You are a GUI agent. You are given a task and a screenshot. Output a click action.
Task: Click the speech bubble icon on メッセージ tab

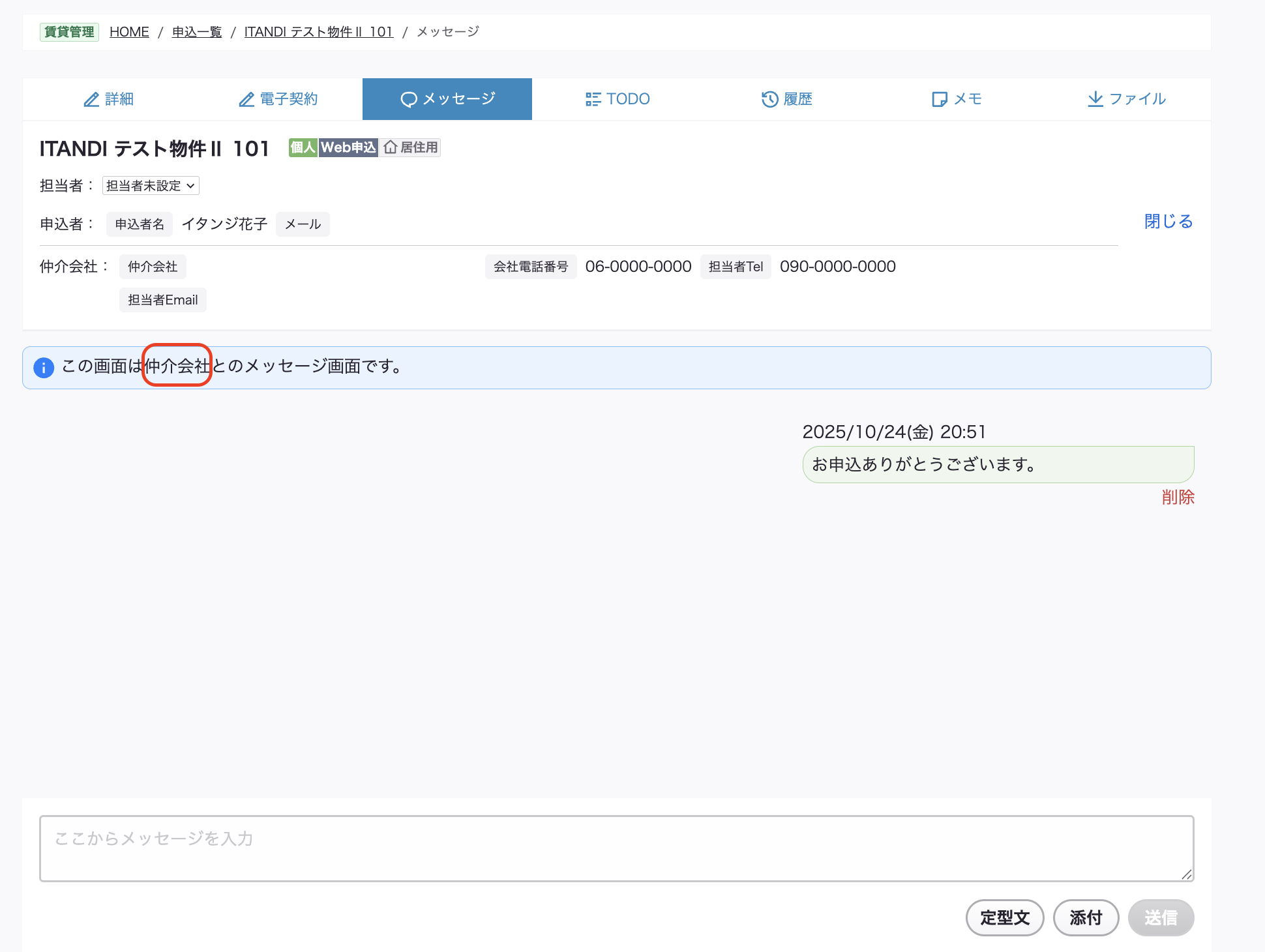(x=409, y=99)
